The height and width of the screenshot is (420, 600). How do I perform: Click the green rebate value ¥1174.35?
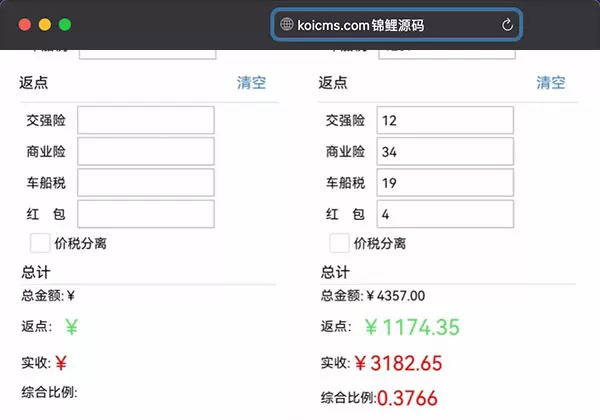point(412,327)
